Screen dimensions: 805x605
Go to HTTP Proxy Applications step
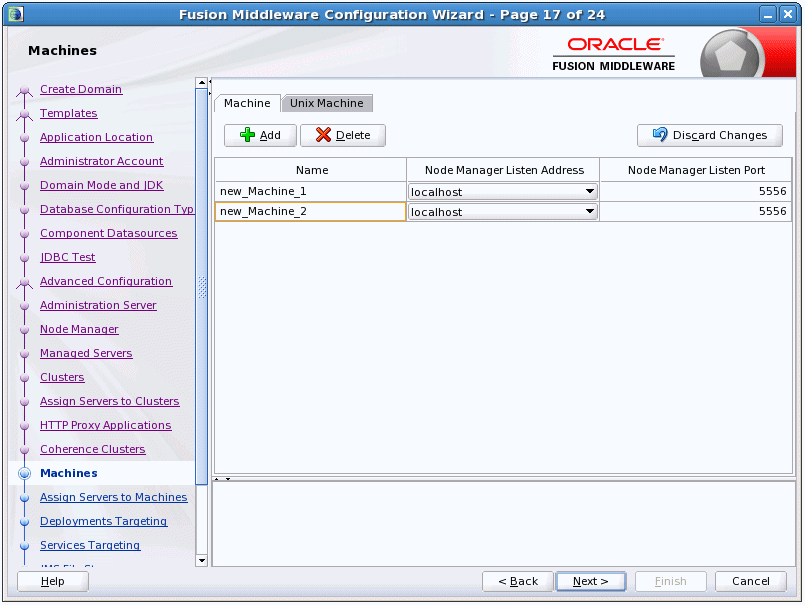106,425
